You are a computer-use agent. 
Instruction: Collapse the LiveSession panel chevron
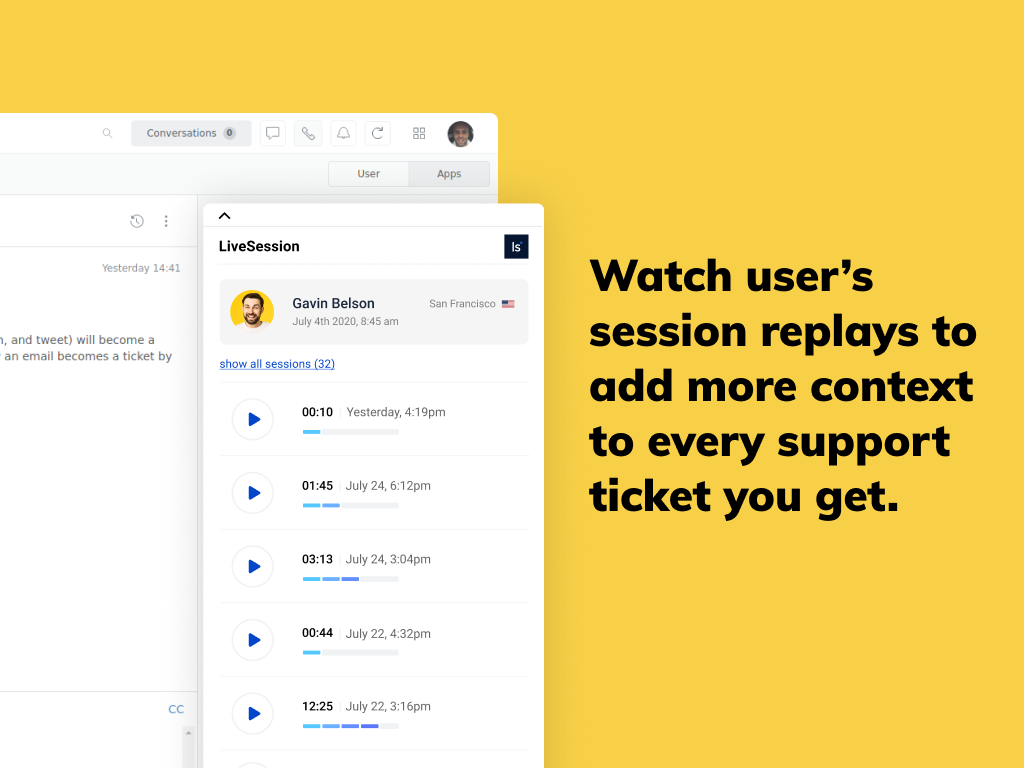click(x=224, y=216)
